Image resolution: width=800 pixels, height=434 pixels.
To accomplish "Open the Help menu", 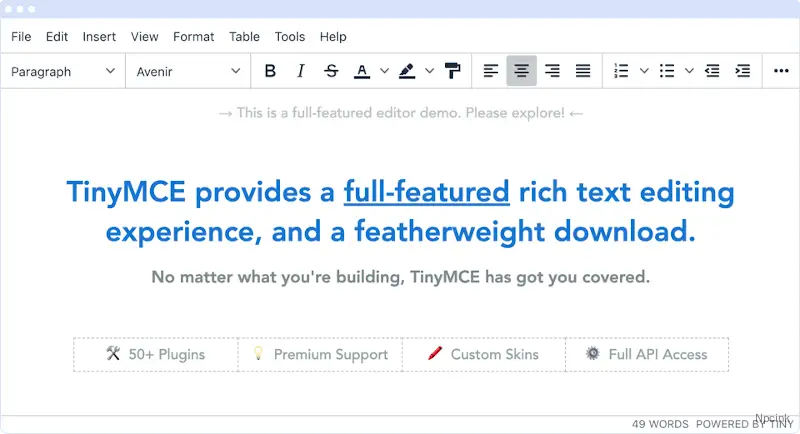I will (333, 37).
